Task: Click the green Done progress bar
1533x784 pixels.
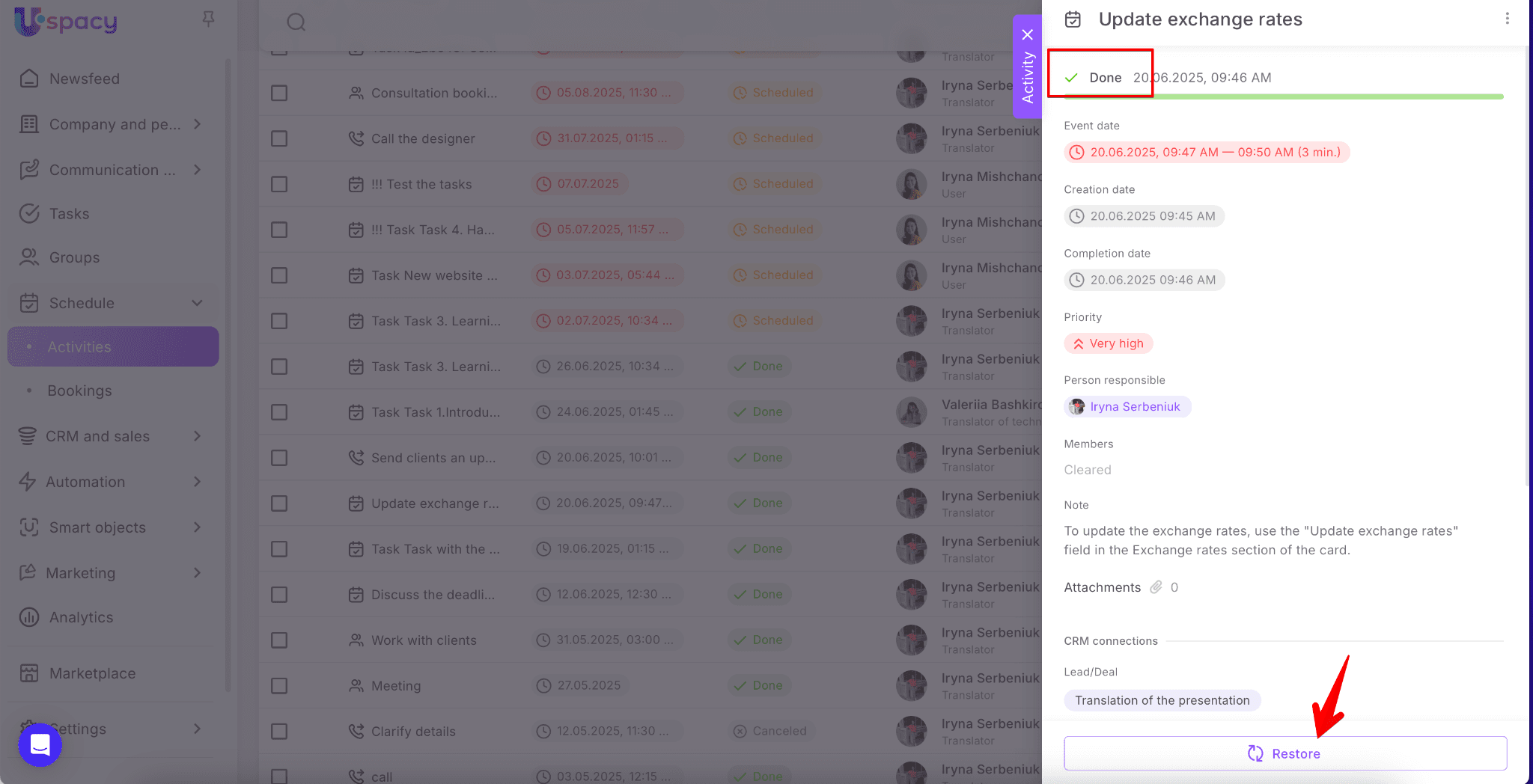Action: coord(1284,97)
